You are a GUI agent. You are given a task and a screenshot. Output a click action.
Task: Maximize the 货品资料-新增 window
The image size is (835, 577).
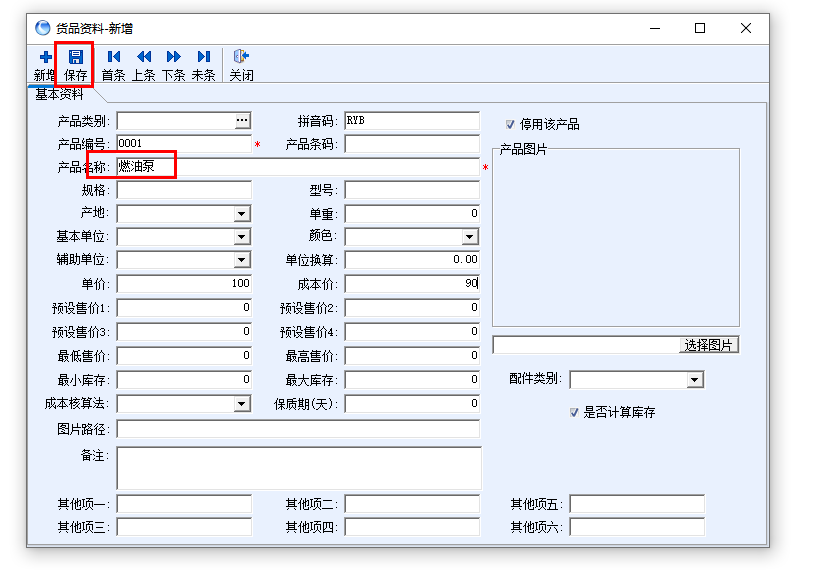[700, 28]
